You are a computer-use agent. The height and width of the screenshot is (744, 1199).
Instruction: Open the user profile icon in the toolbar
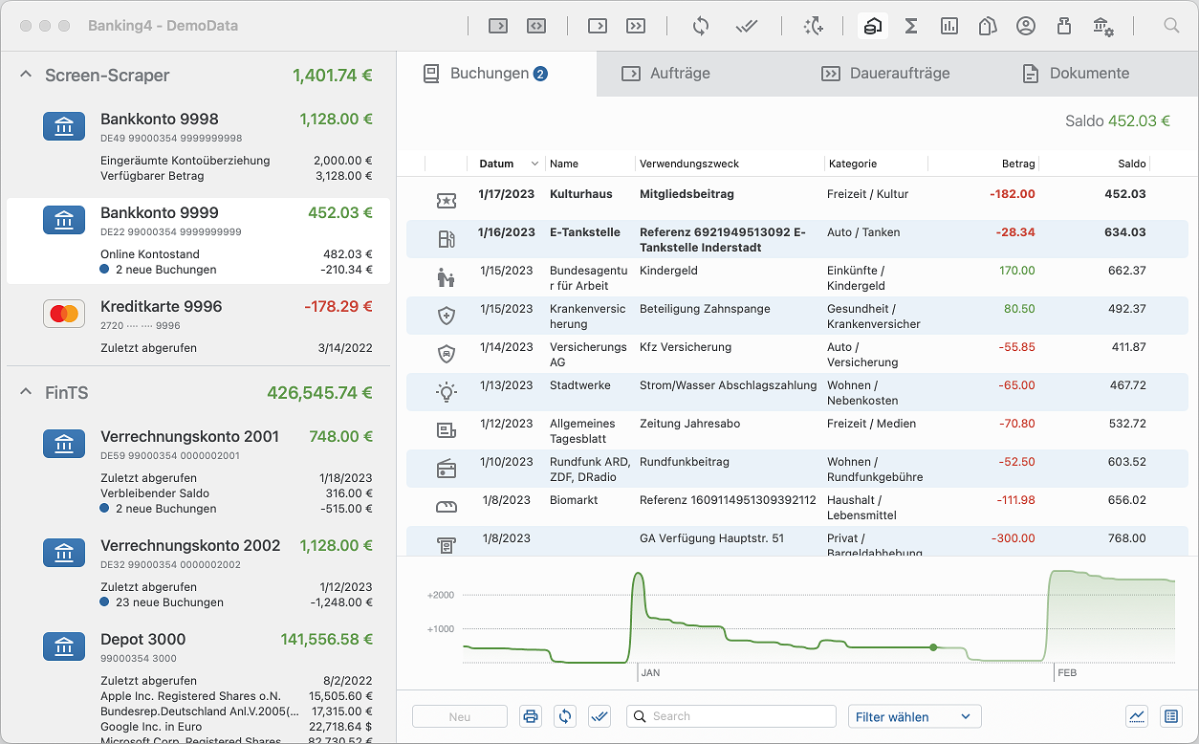pos(1025,26)
